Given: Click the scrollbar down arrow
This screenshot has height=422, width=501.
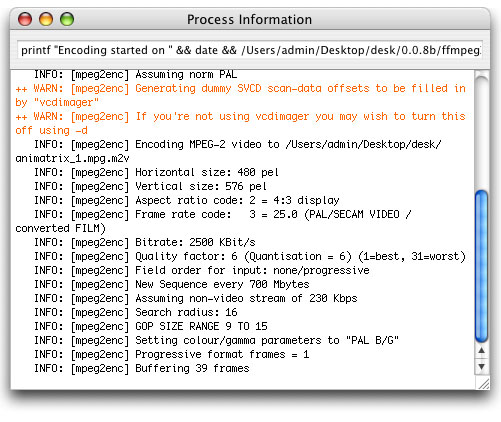Looking at the screenshot, I should point(481,367).
